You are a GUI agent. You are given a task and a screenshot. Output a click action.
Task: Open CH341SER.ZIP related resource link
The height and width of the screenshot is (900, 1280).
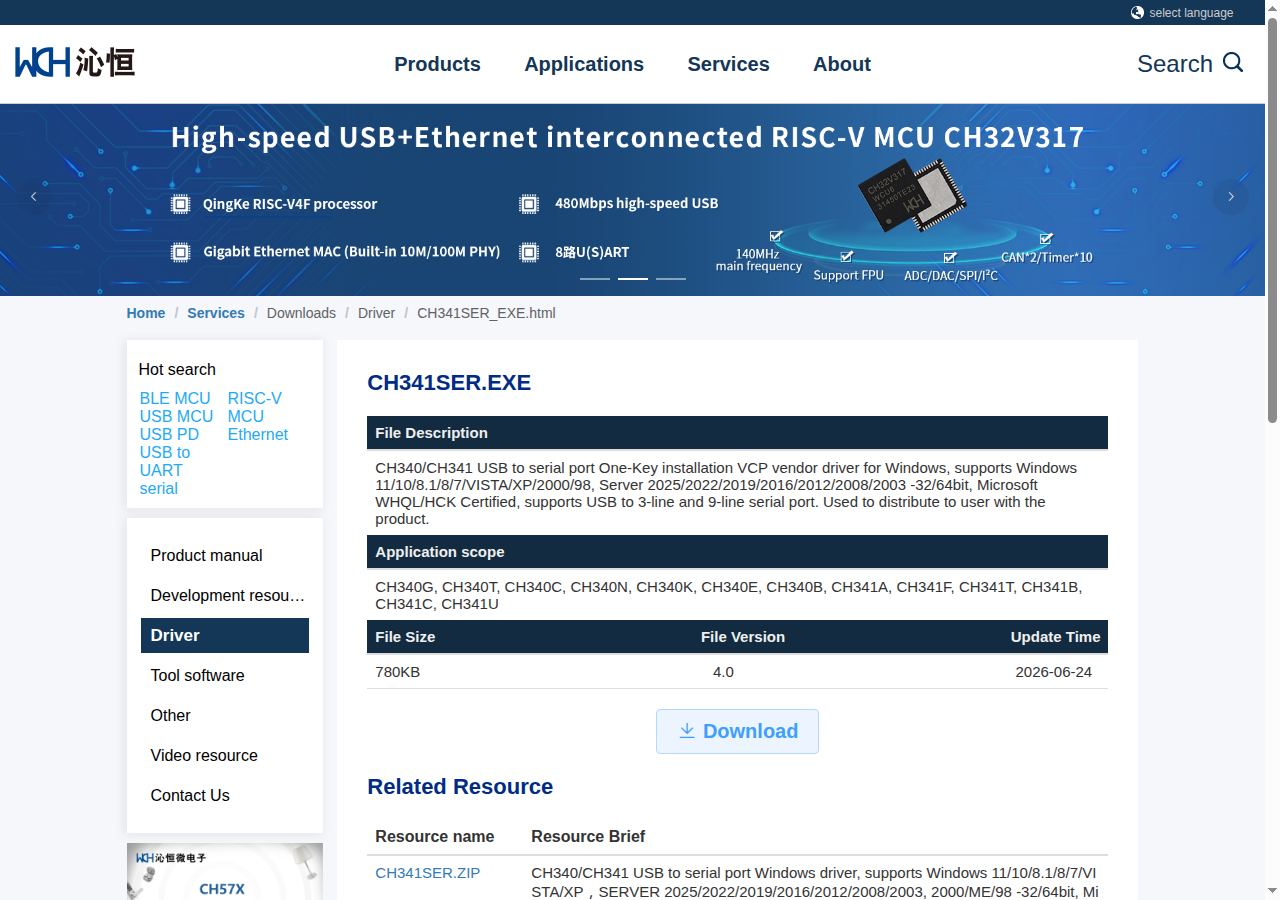pyautogui.click(x=427, y=873)
